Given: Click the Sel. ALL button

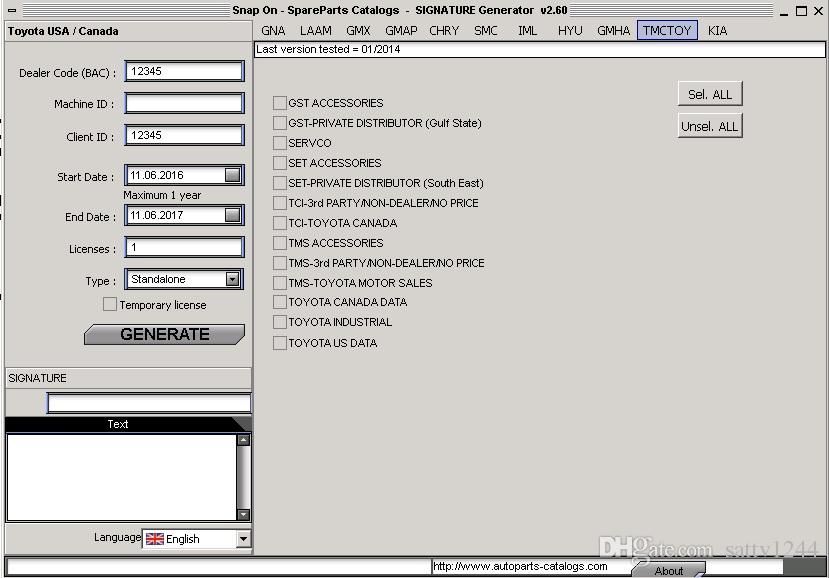Looking at the screenshot, I should pos(710,94).
